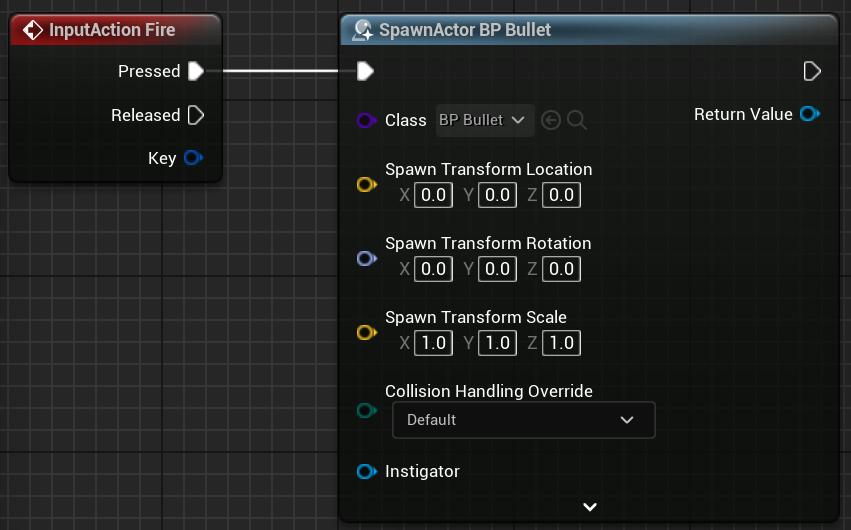Screen dimensions: 851x530
Task: Click the InputAction Fire event icon
Action: [33, 30]
